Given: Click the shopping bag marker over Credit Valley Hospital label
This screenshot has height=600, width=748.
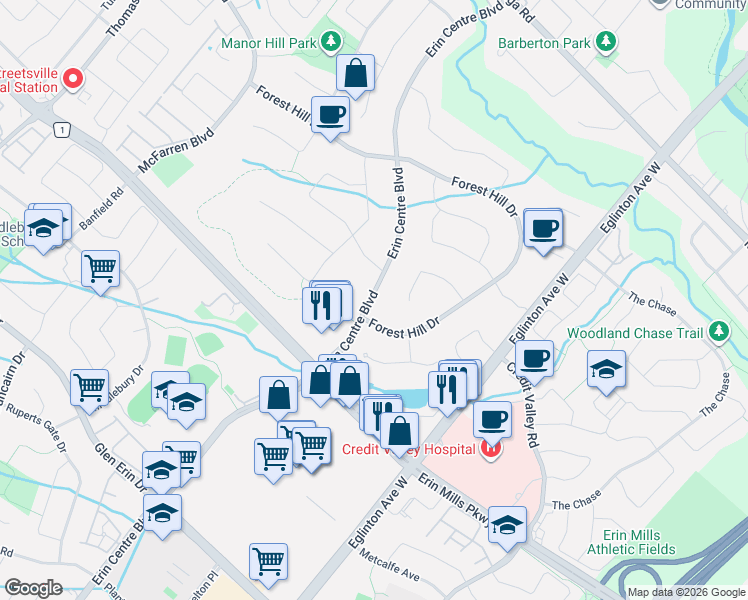Looking at the screenshot, I should pyautogui.click(x=400, y=432).
